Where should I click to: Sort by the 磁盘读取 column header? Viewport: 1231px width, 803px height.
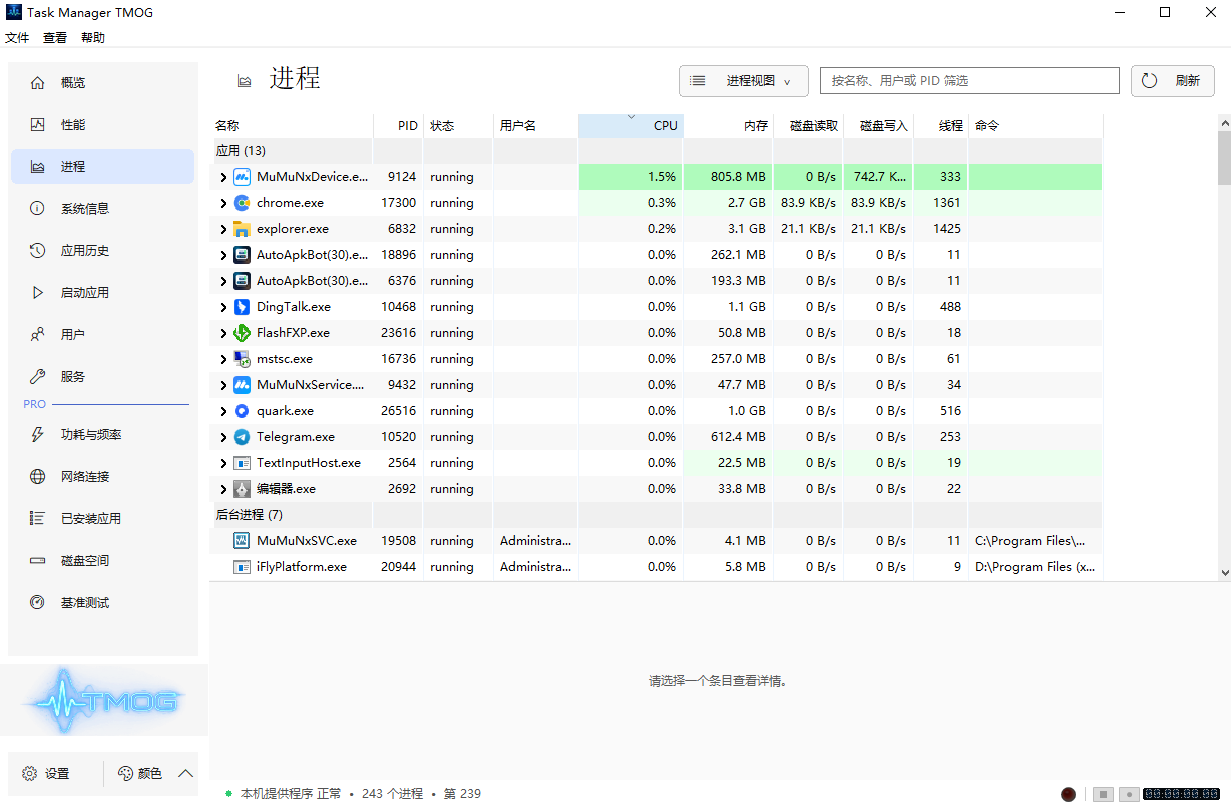point(808,126)
